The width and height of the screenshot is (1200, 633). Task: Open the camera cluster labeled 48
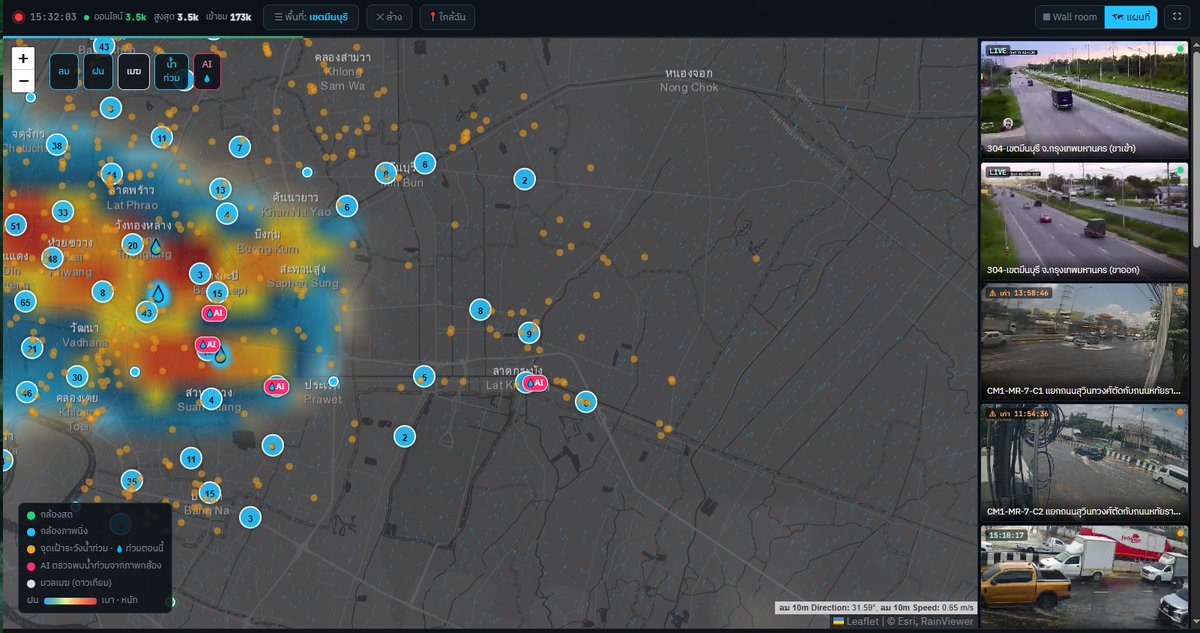(x=52, y=259)
